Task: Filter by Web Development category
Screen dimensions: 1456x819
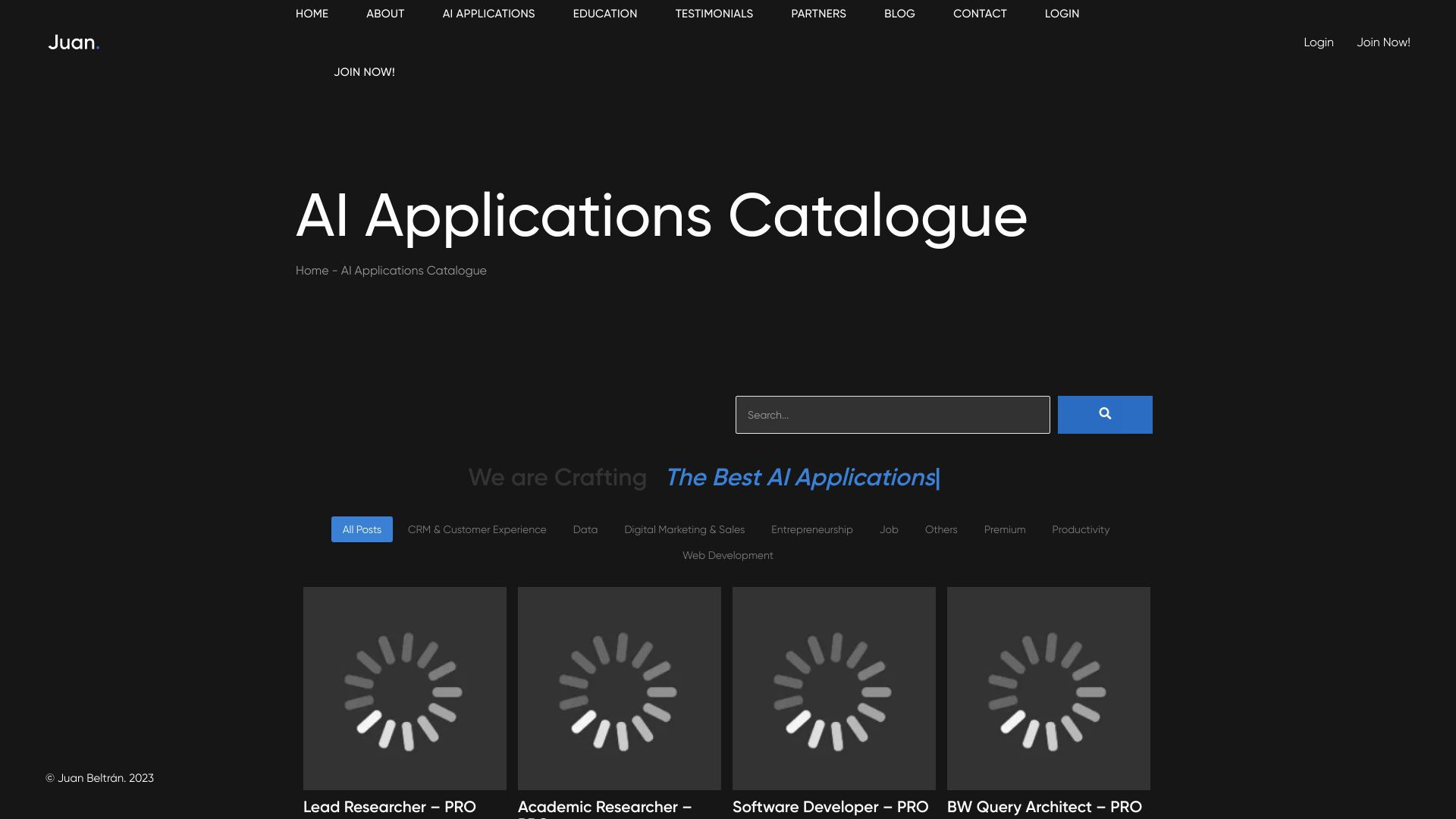Action: (x=727, y=555)
